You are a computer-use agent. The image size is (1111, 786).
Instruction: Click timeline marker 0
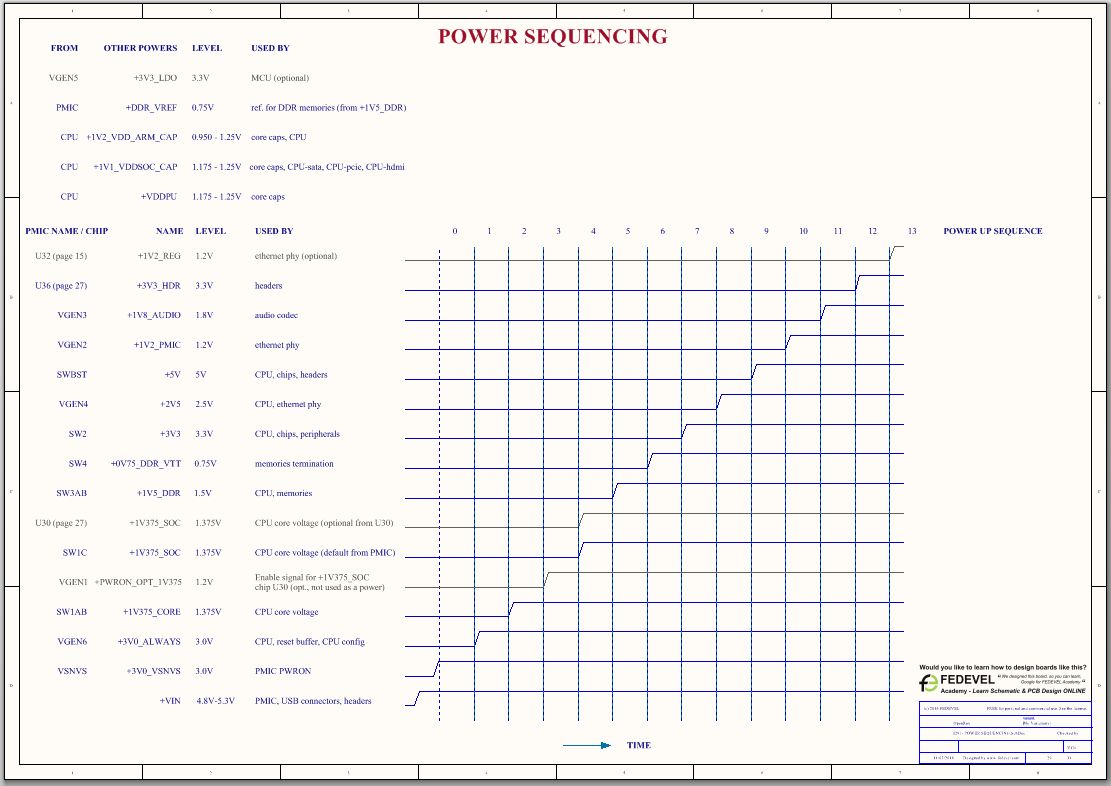pos(454,230)
